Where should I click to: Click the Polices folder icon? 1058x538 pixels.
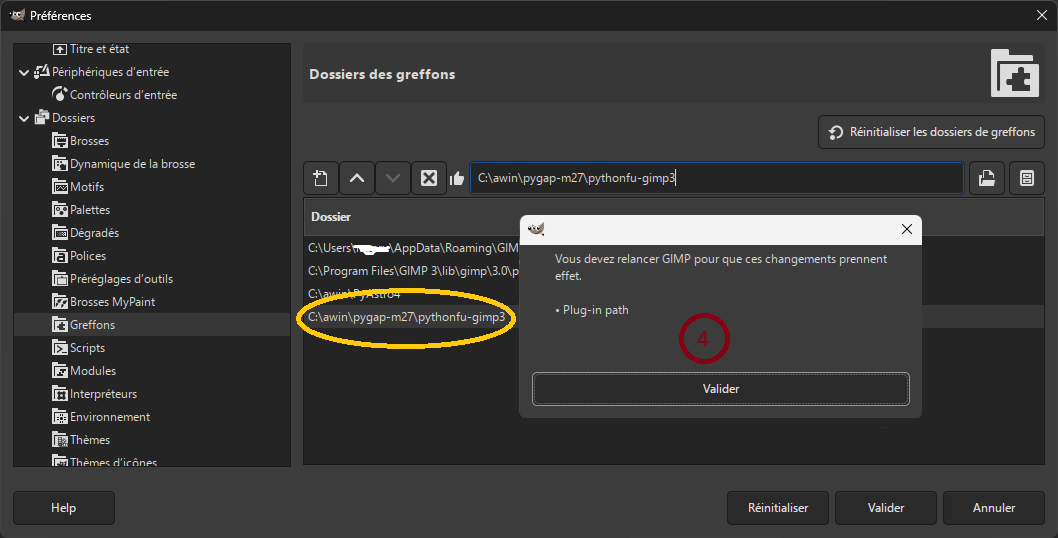[x=60, y=255]
